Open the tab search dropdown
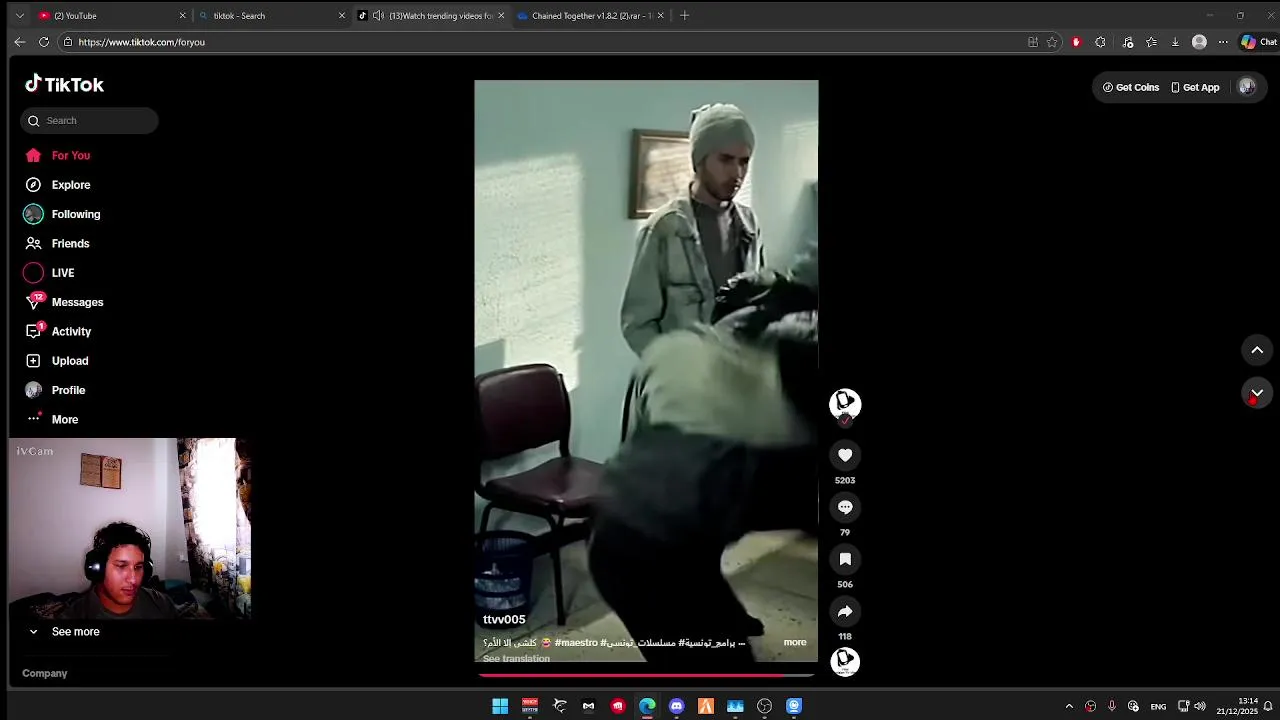The height and width of the screenshot is (720, 1280). 19,16
